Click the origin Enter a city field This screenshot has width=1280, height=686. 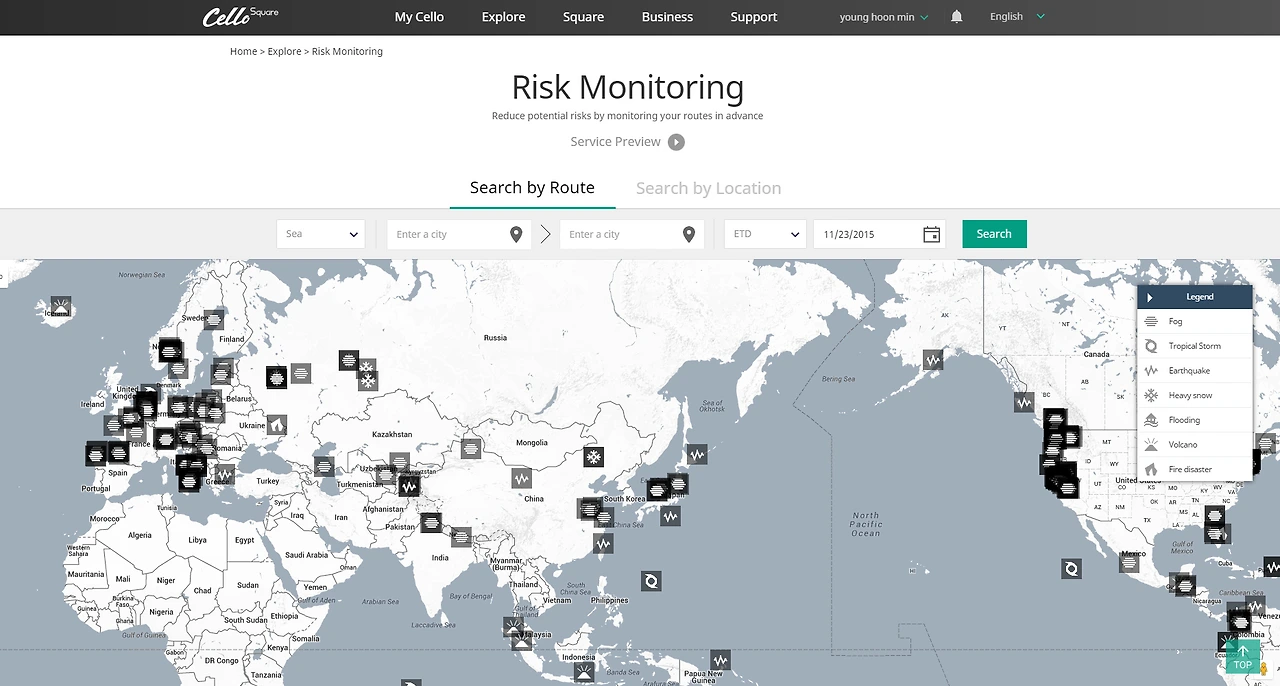pos(459,234)
